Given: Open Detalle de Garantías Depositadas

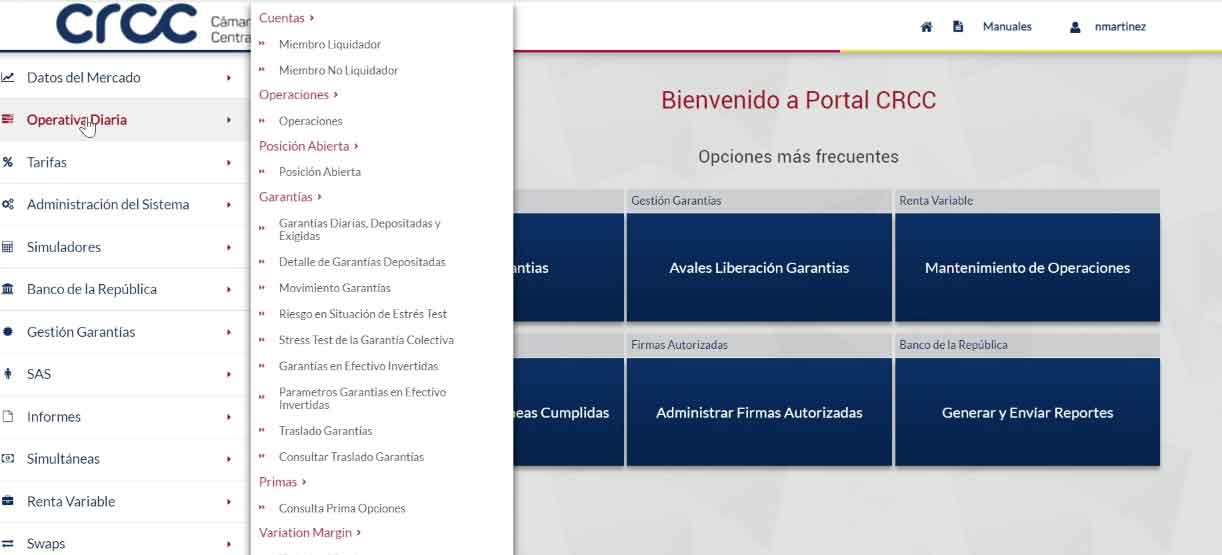Looking at the screenshot, I should click(362, 262).
